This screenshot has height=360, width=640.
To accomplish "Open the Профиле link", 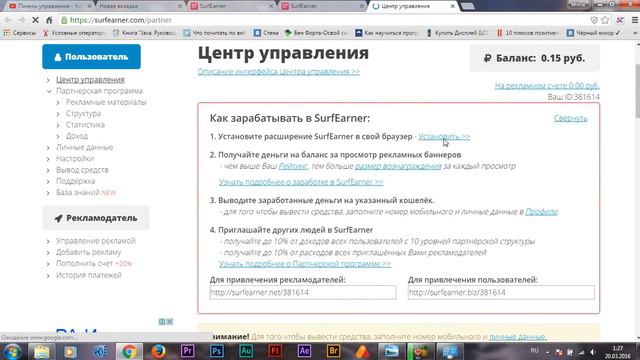I will (541, 212).
